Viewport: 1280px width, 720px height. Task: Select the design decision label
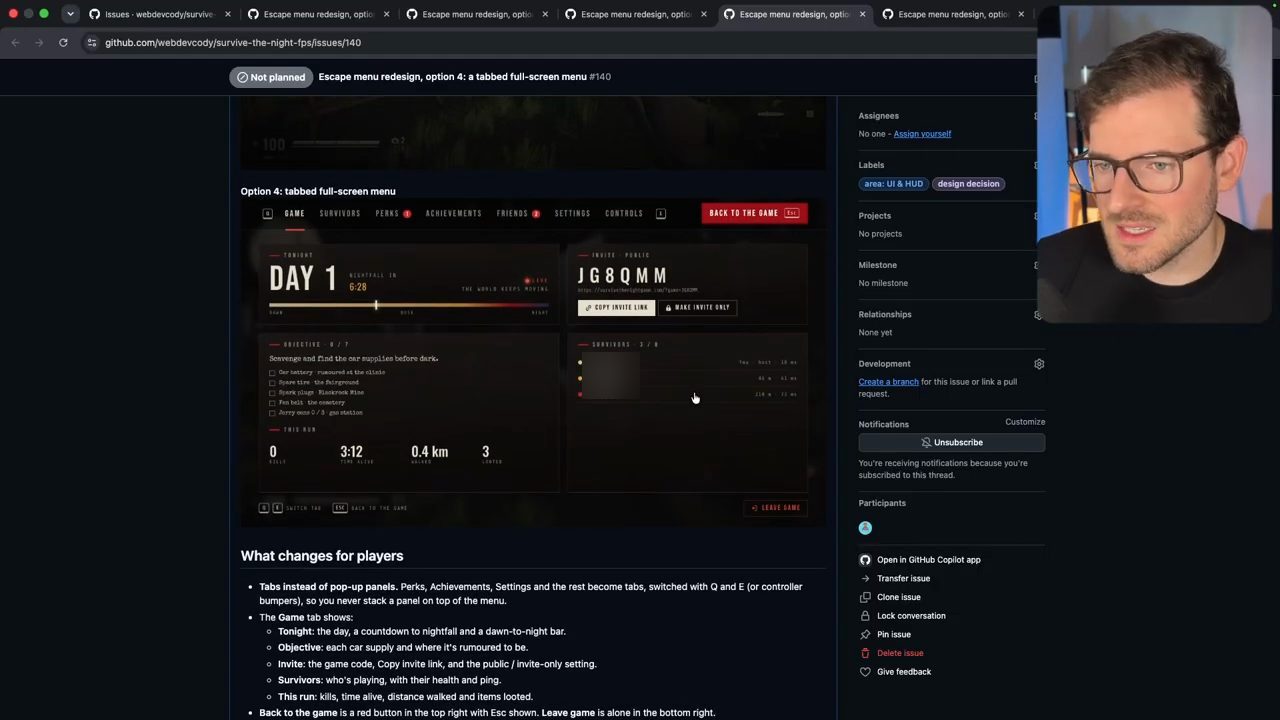pos(968,184)
